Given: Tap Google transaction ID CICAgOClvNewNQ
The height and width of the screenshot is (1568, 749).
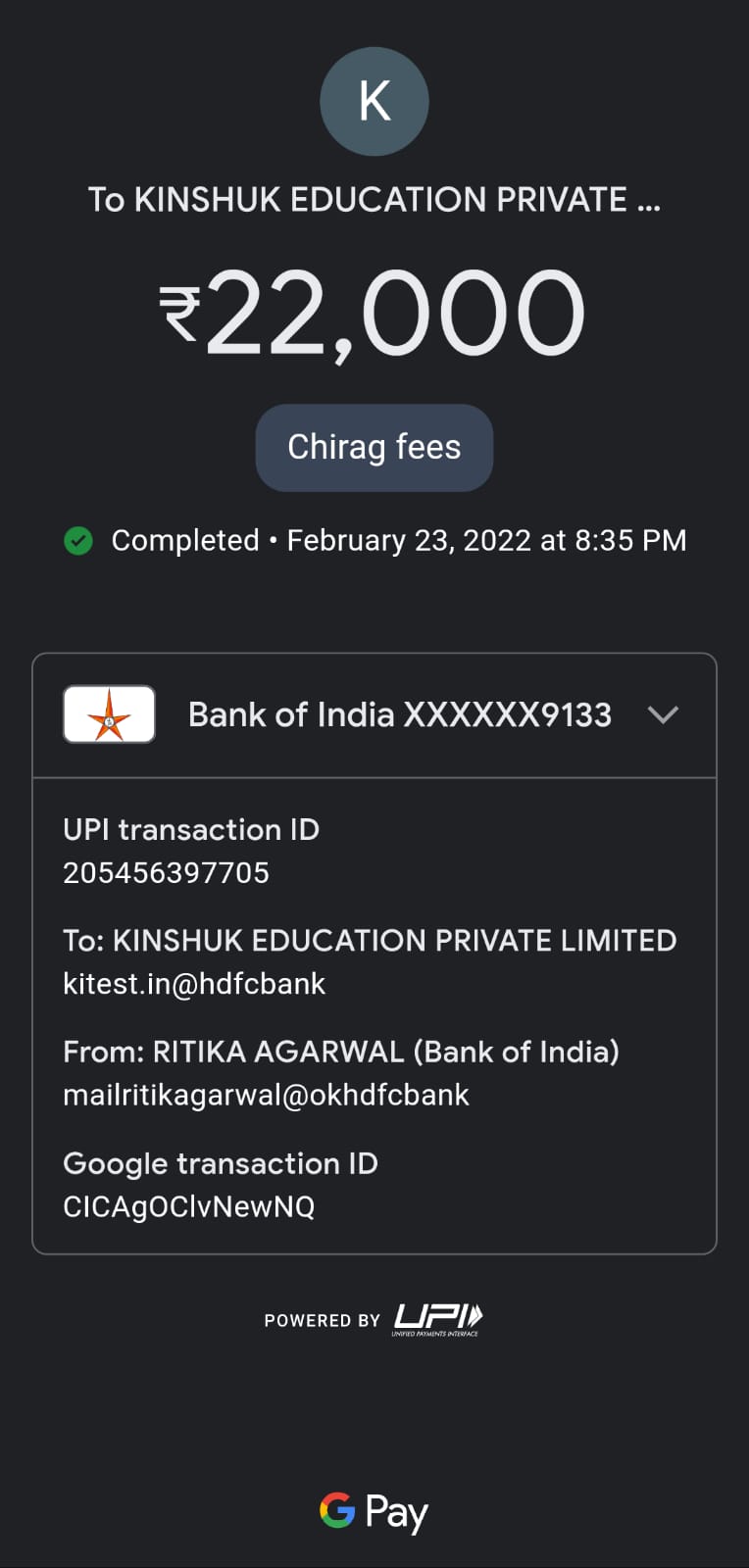Looking at the screenshot, I should click(x=188, y=1206).
